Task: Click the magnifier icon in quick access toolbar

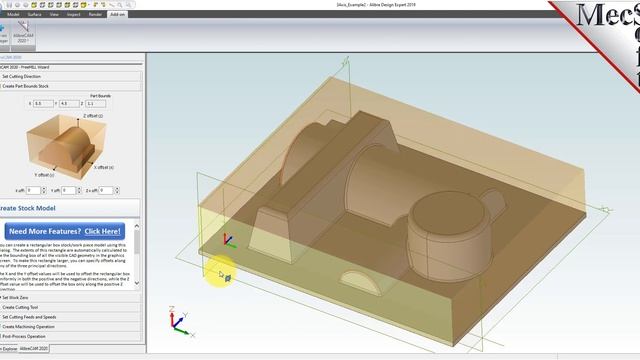Action: tap(120, 5)
